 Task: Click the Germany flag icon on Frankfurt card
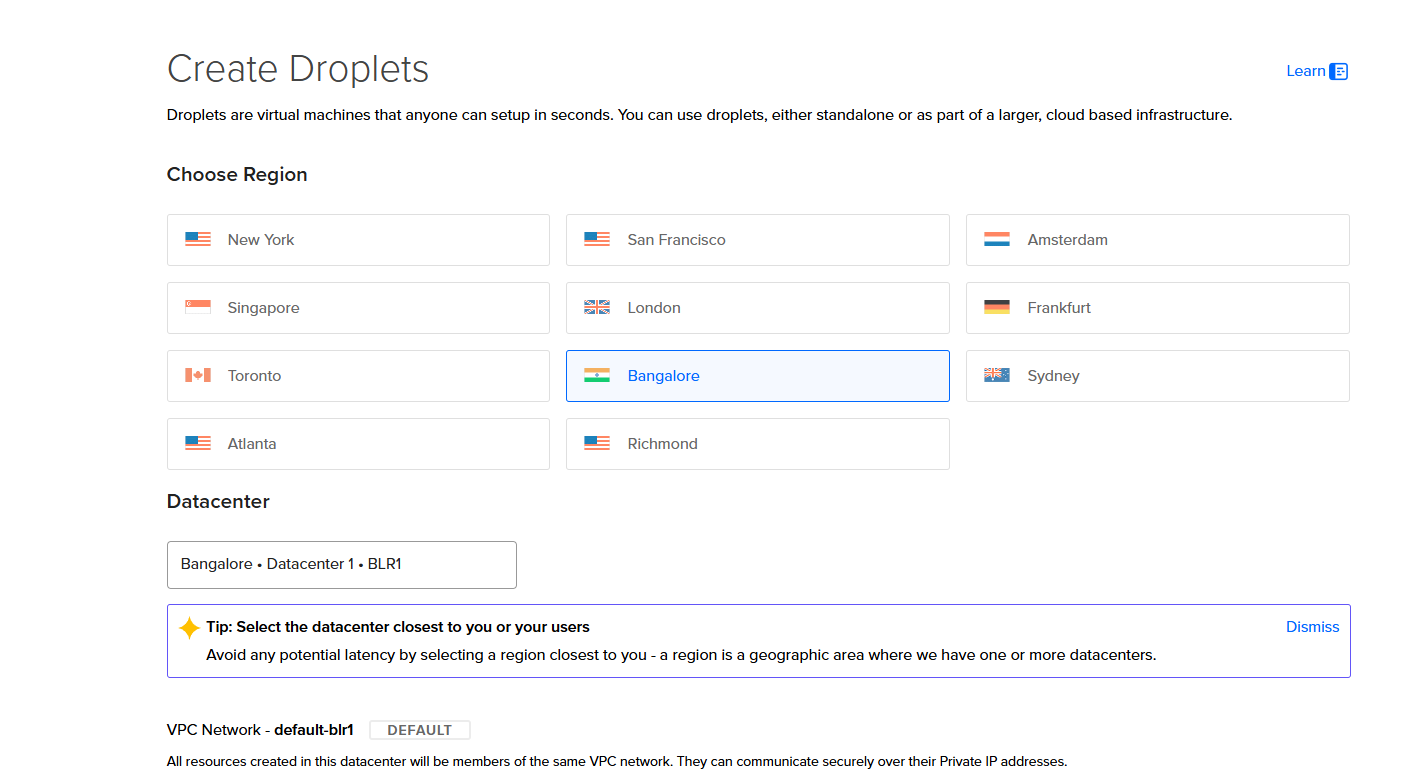996,306
